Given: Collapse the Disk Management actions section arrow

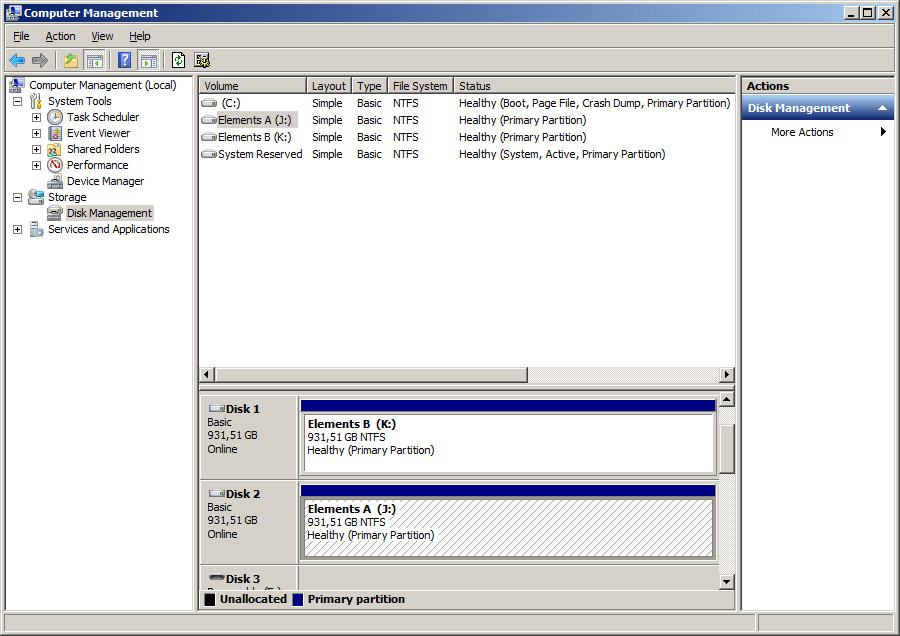Looking at the screenshot, I should tap(882, 108).
